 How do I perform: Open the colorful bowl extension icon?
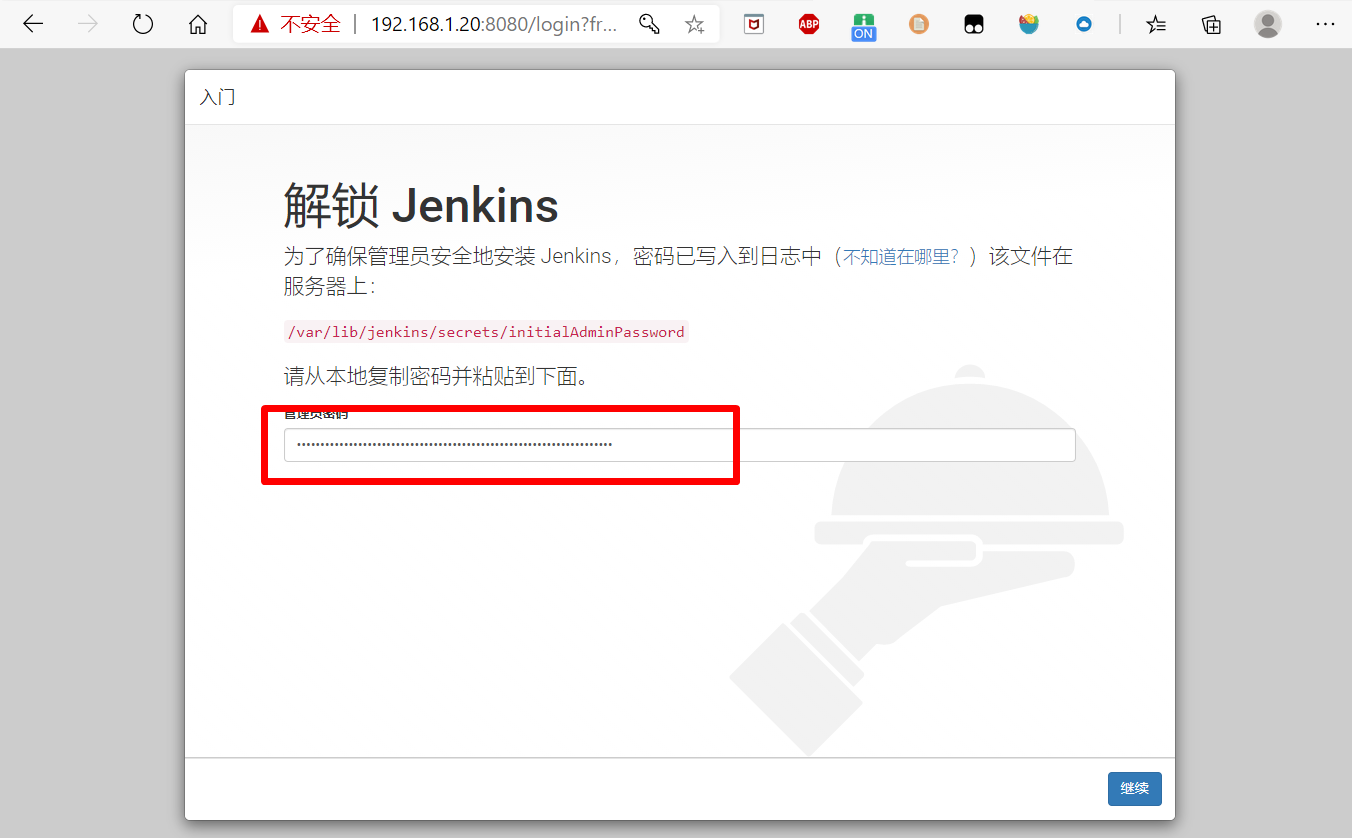pyautogui.click(x=1029, y=24)
